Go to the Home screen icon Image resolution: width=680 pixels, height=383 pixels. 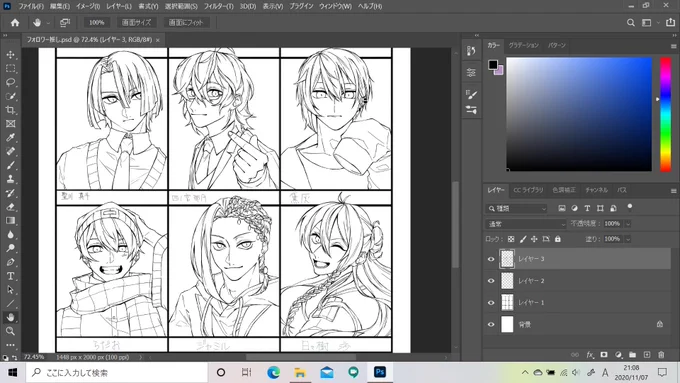point(15,23)
